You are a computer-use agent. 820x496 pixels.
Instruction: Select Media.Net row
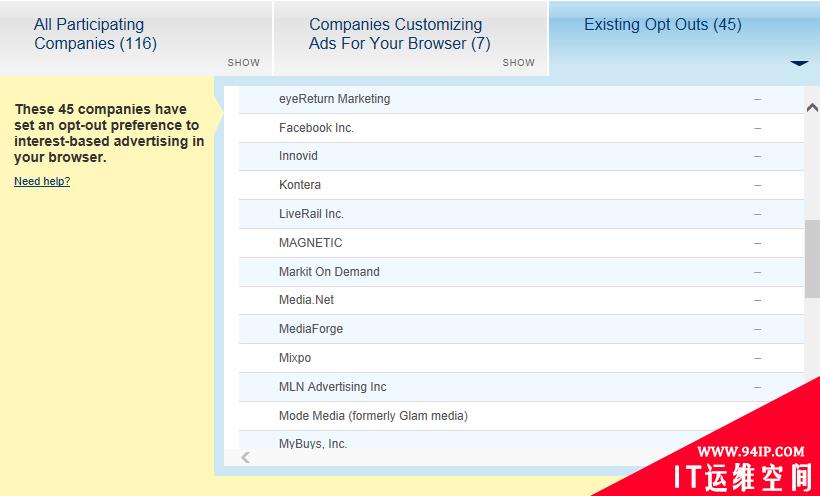coord(521,300)
